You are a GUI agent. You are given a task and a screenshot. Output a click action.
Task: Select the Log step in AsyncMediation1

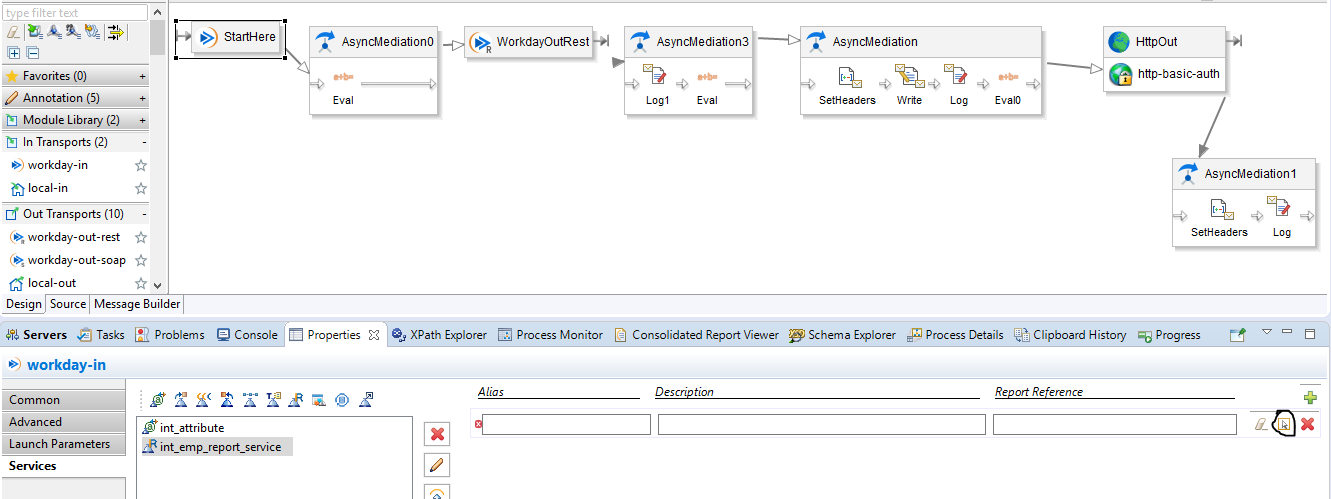[x=1281, y=216]
